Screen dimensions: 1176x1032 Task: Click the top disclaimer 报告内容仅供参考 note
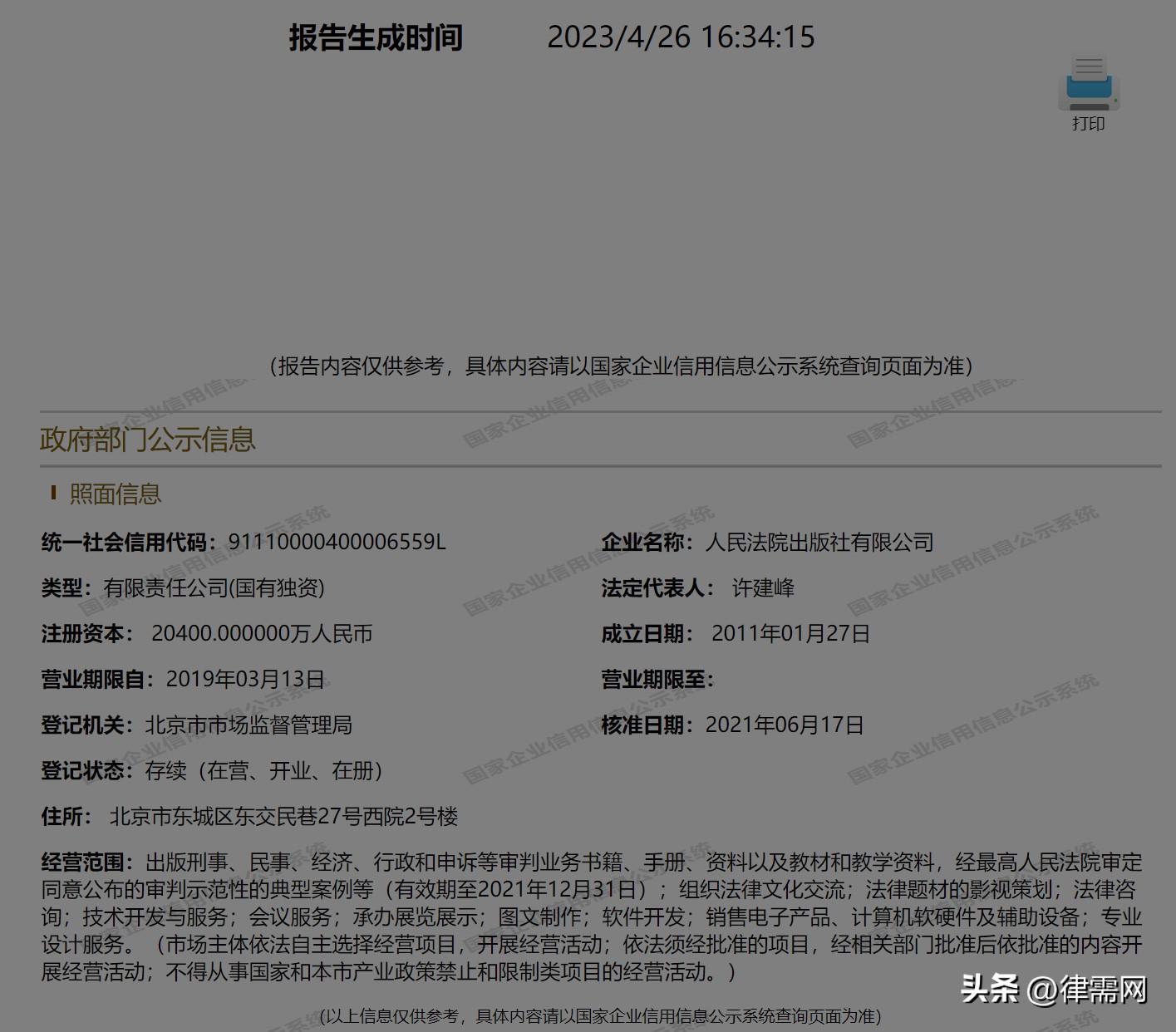coord(621,366)
